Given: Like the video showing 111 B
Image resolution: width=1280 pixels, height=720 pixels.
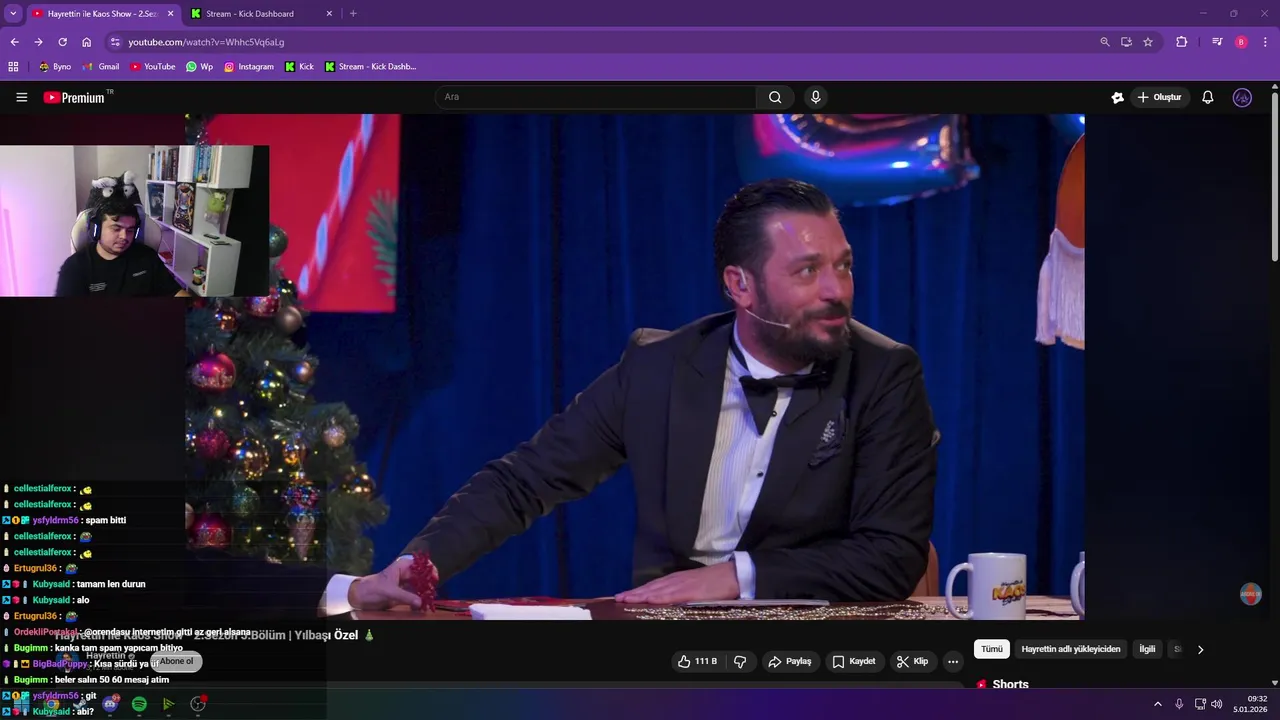Looking at the screenshot, I should 697,661.
